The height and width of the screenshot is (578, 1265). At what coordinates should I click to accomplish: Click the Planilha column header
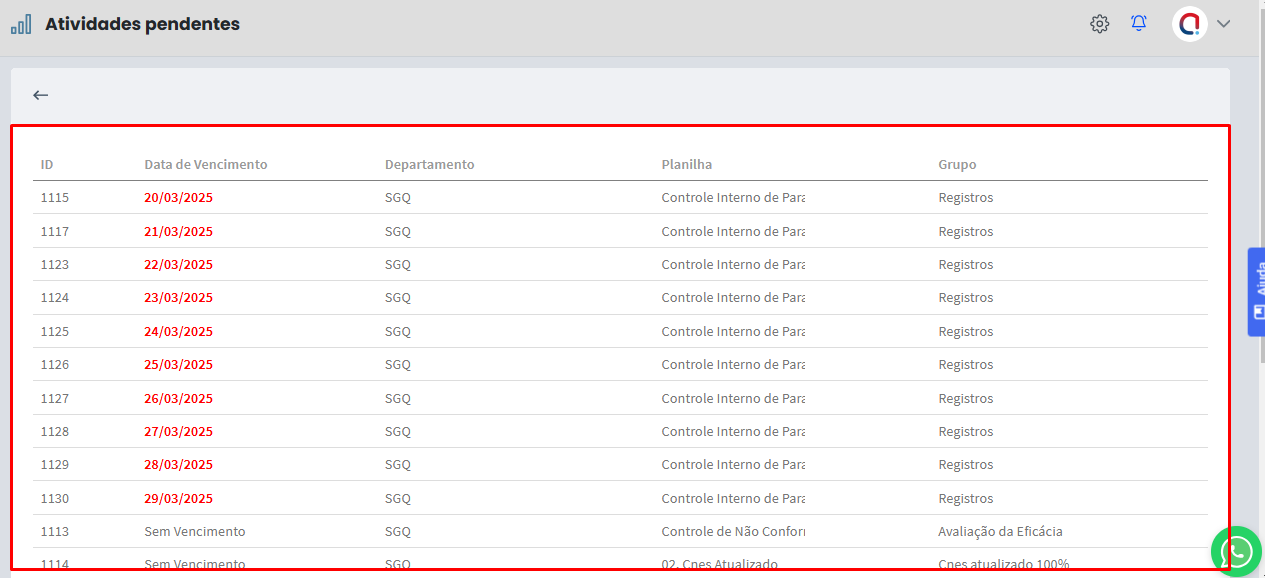[686, 164]
